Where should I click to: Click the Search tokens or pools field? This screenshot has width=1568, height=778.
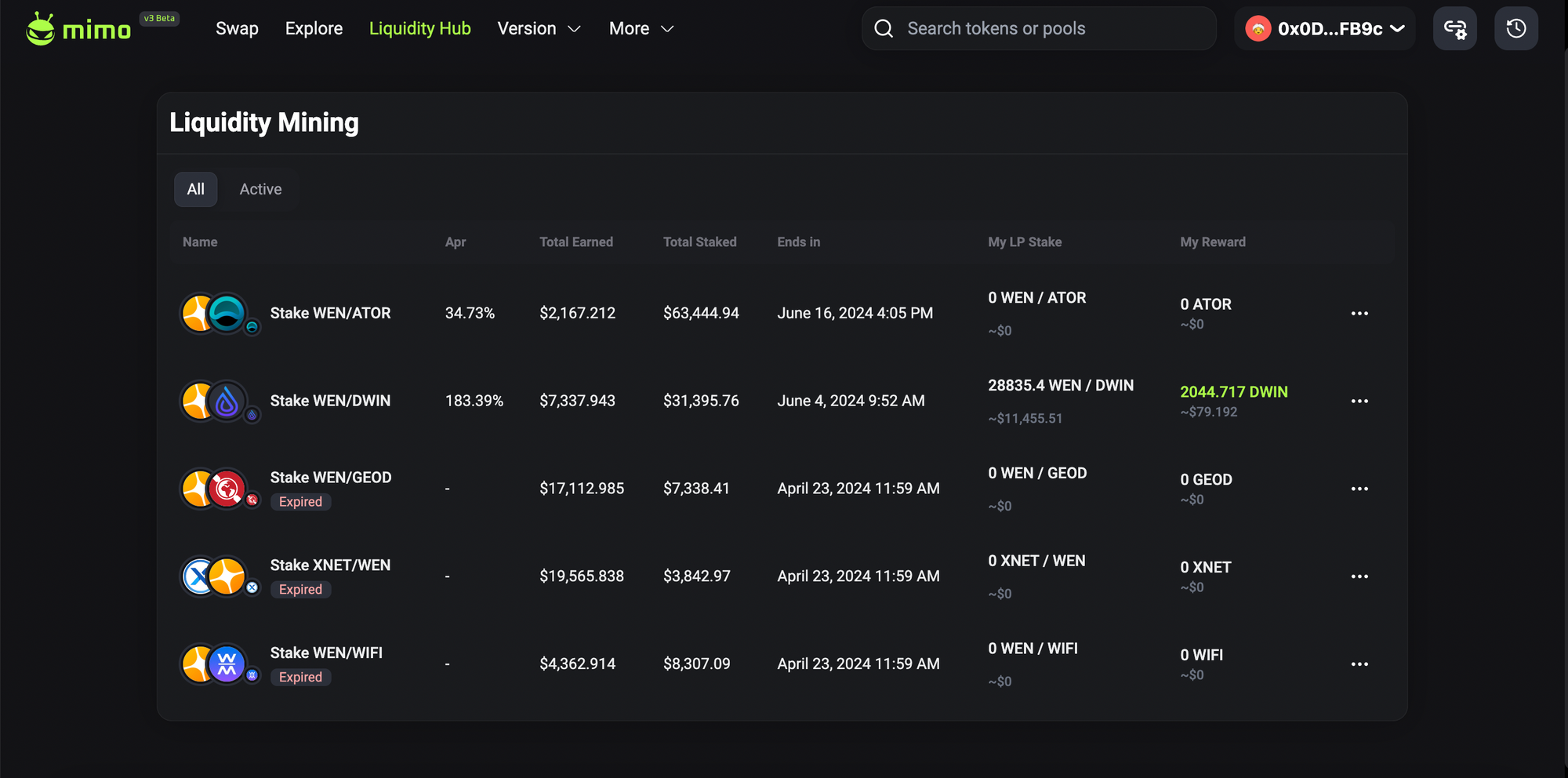(x=1019, y=27)
